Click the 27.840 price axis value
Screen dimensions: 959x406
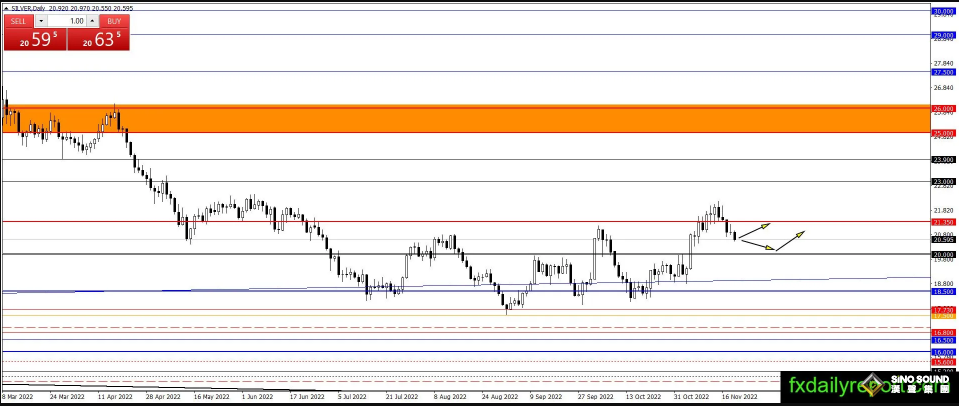point(942,63)
